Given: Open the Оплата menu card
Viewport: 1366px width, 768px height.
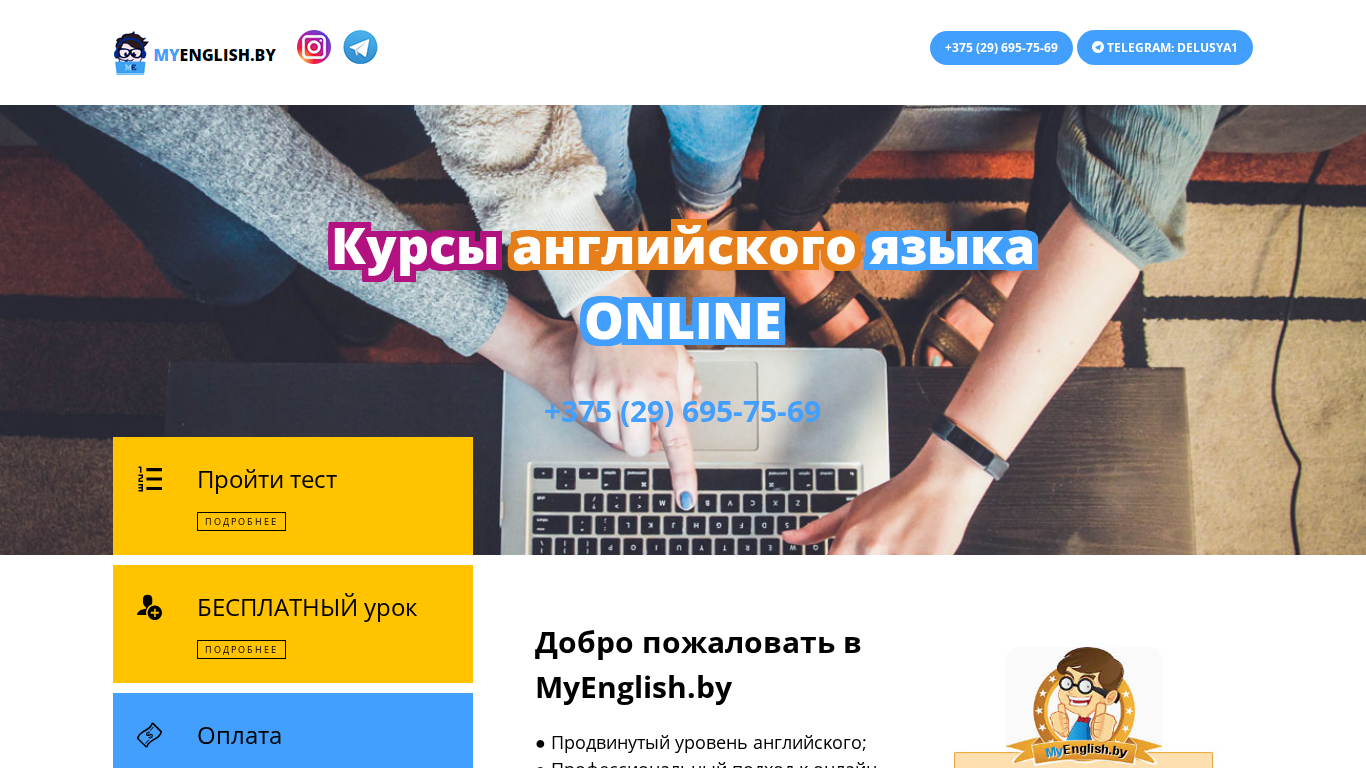Looking at the screenshot, I should point(293,731).
